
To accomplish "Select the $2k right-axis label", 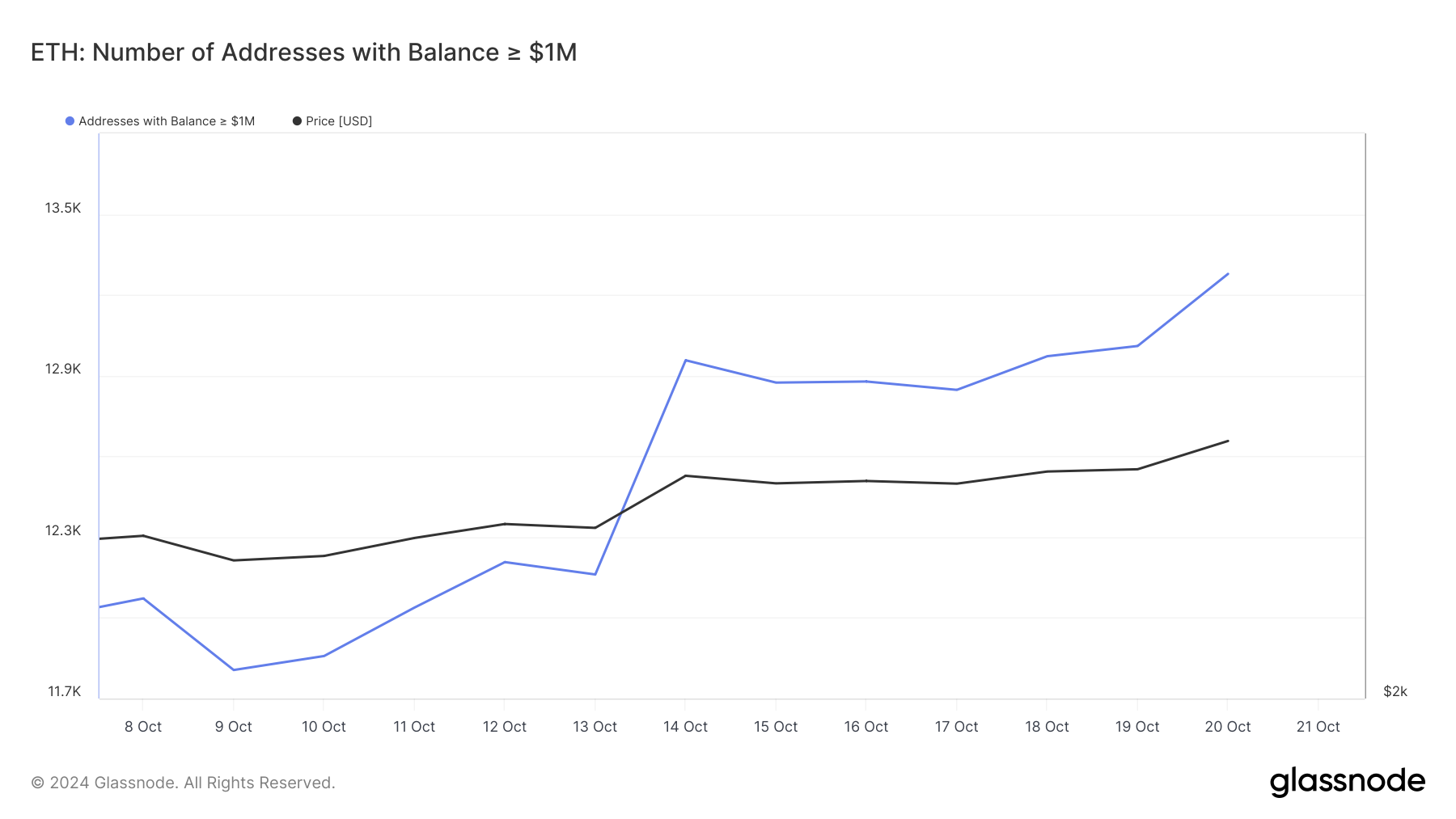I will tap(1394, 691).
